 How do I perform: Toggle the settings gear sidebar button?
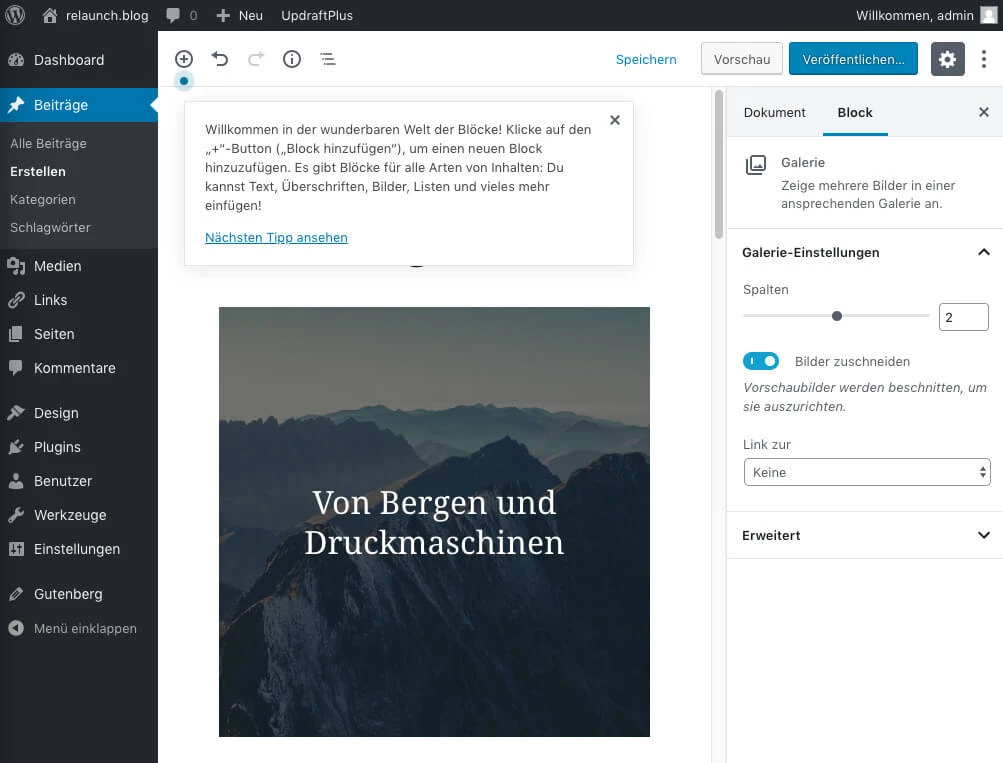948,59
